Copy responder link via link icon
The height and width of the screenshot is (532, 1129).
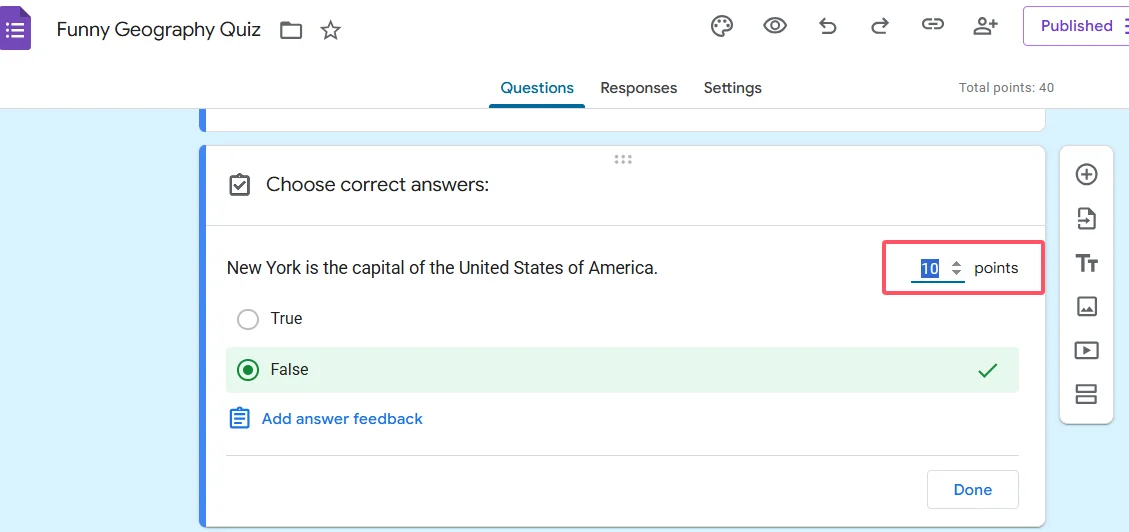(933, 27)
